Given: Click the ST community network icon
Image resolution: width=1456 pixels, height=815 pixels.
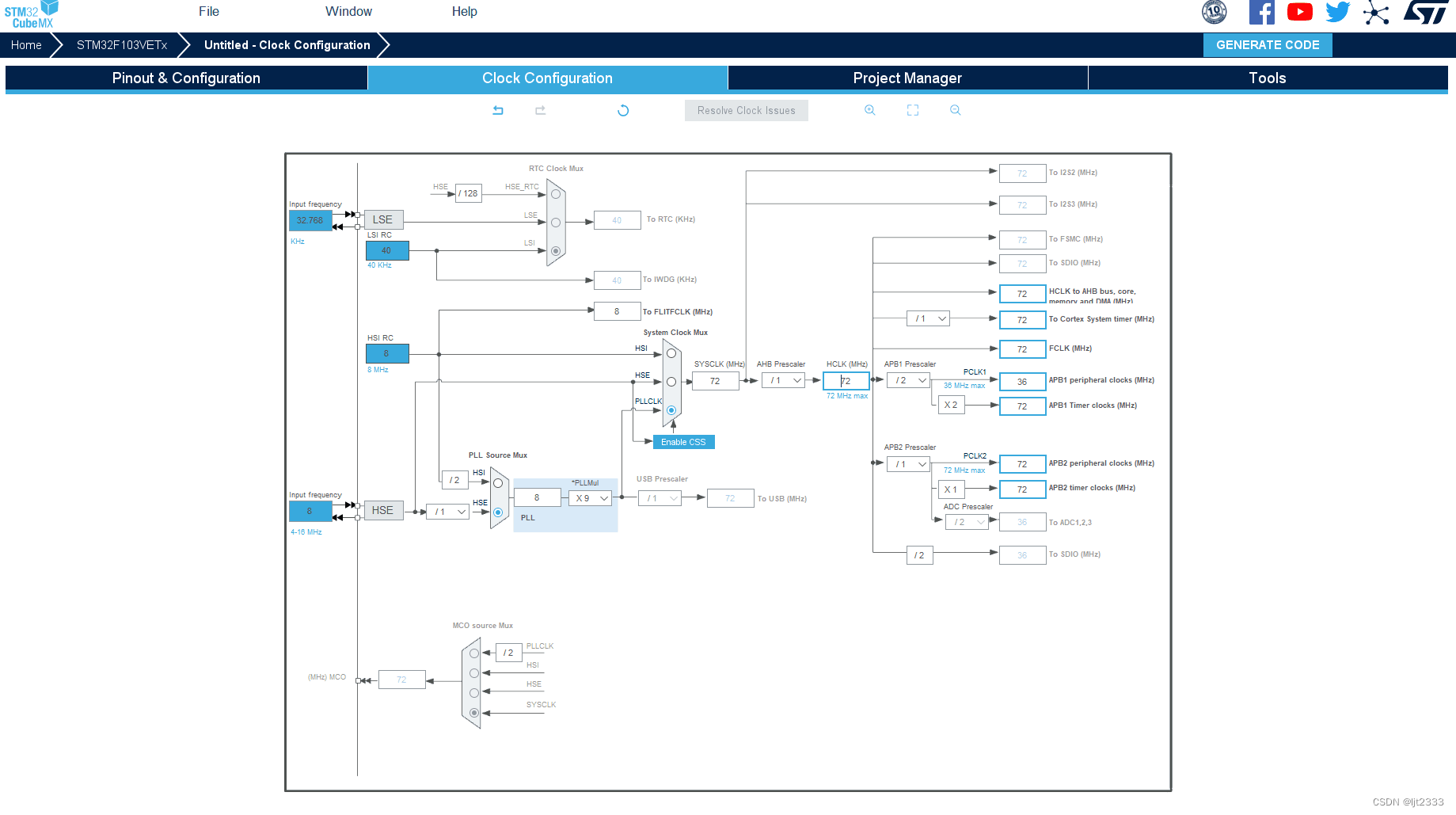Looking at the screenshot, I should click(x=1376, y=13).
